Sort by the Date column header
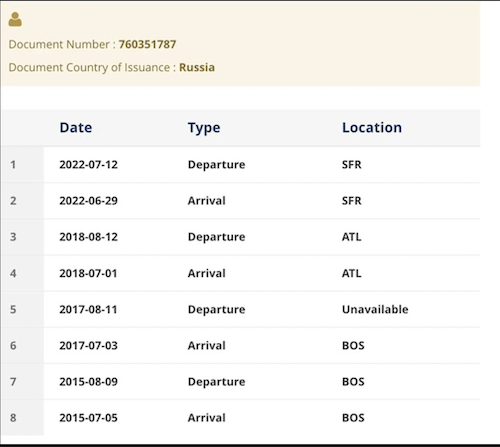The image size is (500, 447). tap(76, 128)
